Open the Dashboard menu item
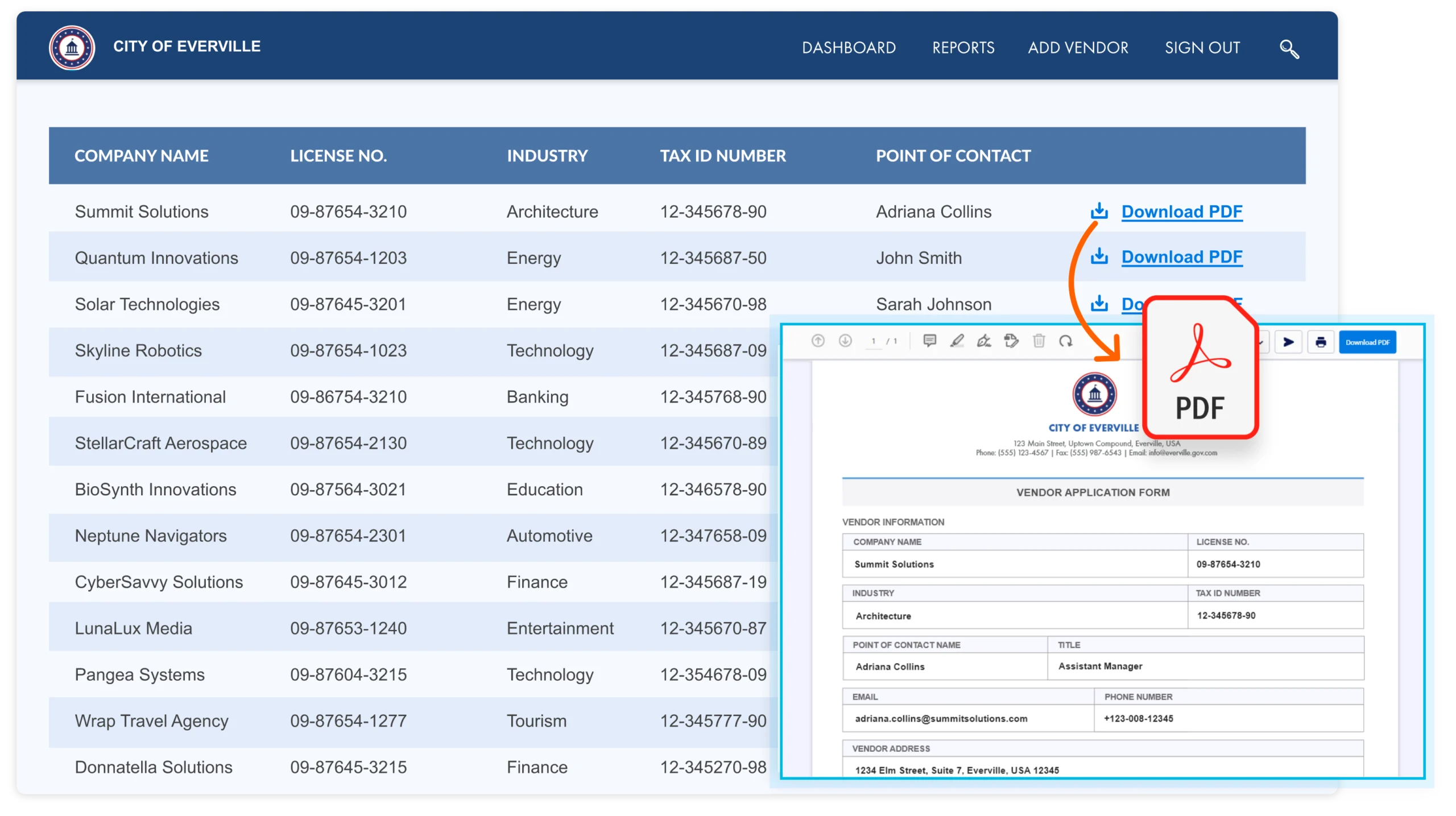The width and height of the screenshot is (1456, 816). click(x=849, y=48)
